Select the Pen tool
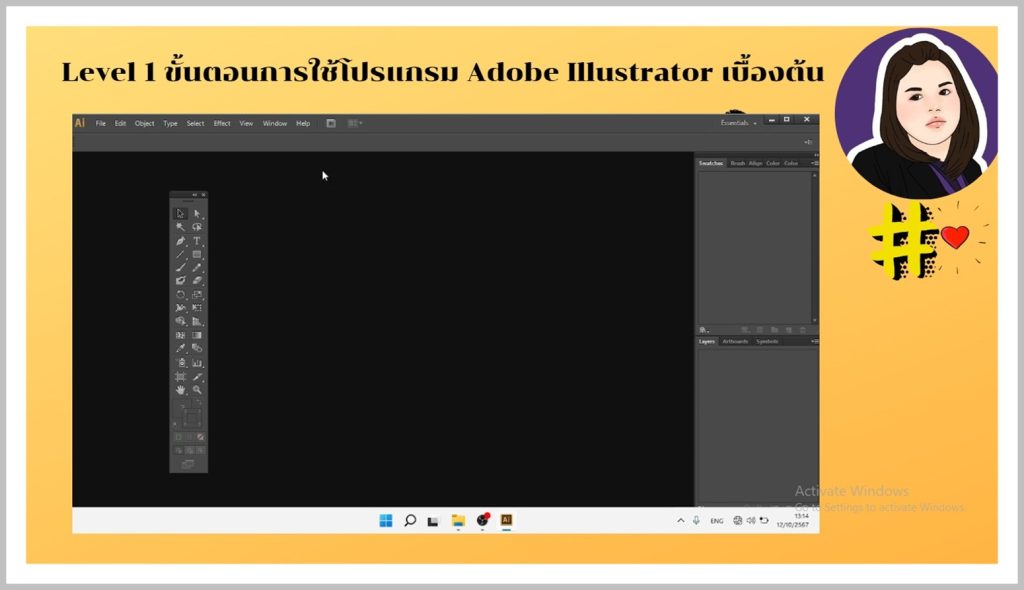The height and width of the screenshot is (590, 1024). [180, 241]
